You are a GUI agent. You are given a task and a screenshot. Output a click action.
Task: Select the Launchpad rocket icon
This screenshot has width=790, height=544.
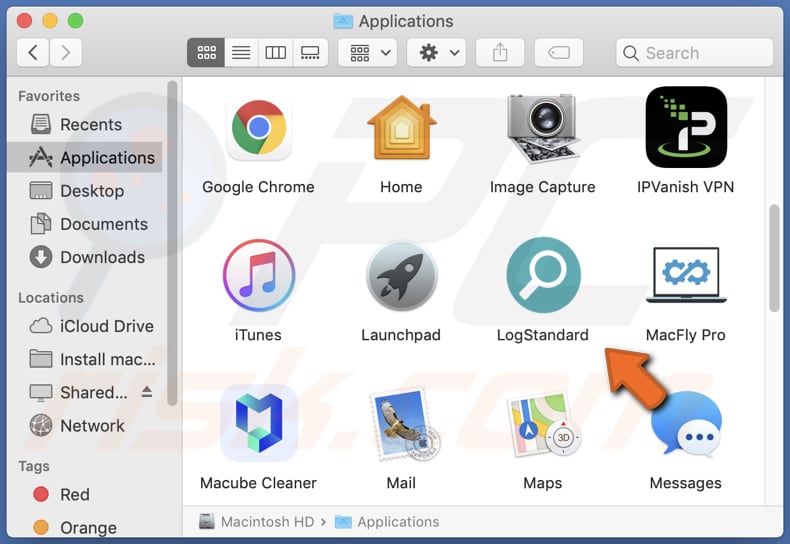[x=402, y=276]
